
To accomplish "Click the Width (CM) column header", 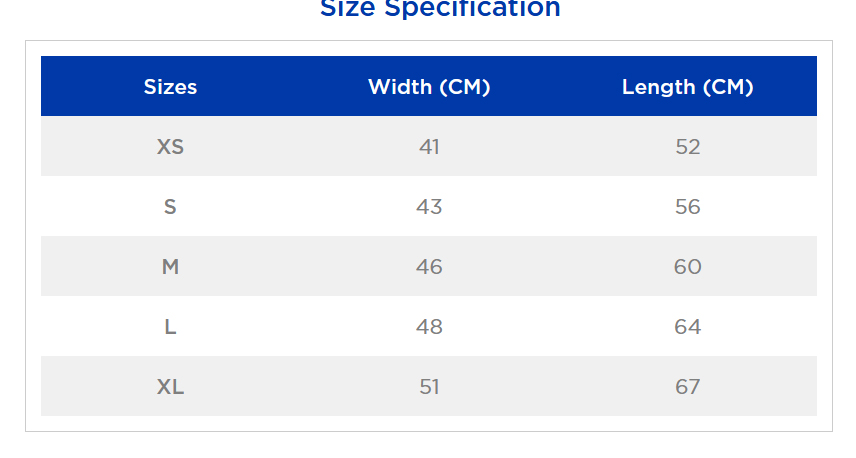I will tap(429, 87).
